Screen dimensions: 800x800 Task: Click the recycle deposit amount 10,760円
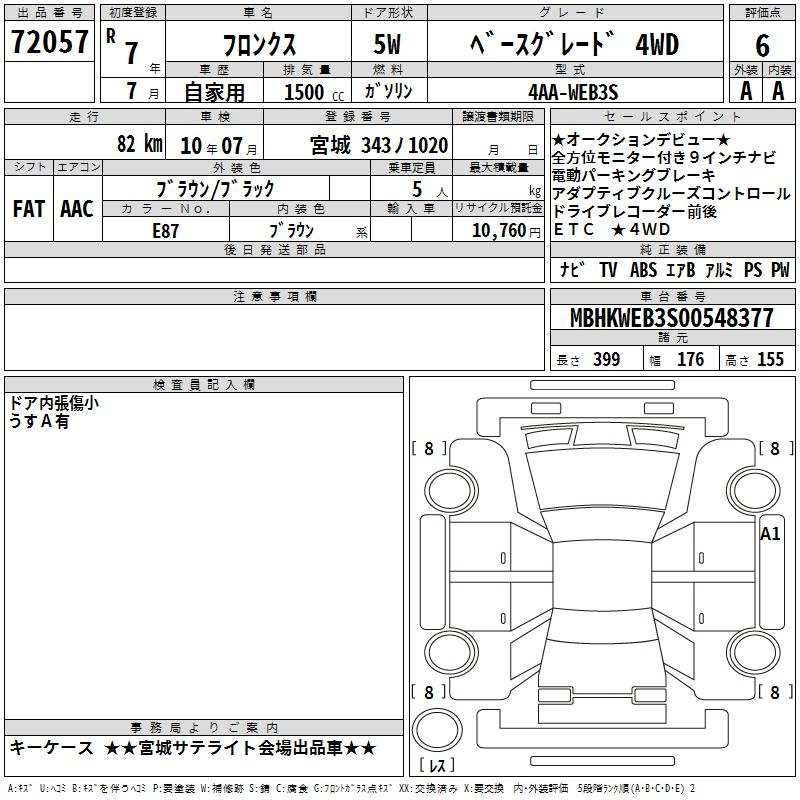click(497, 230)
